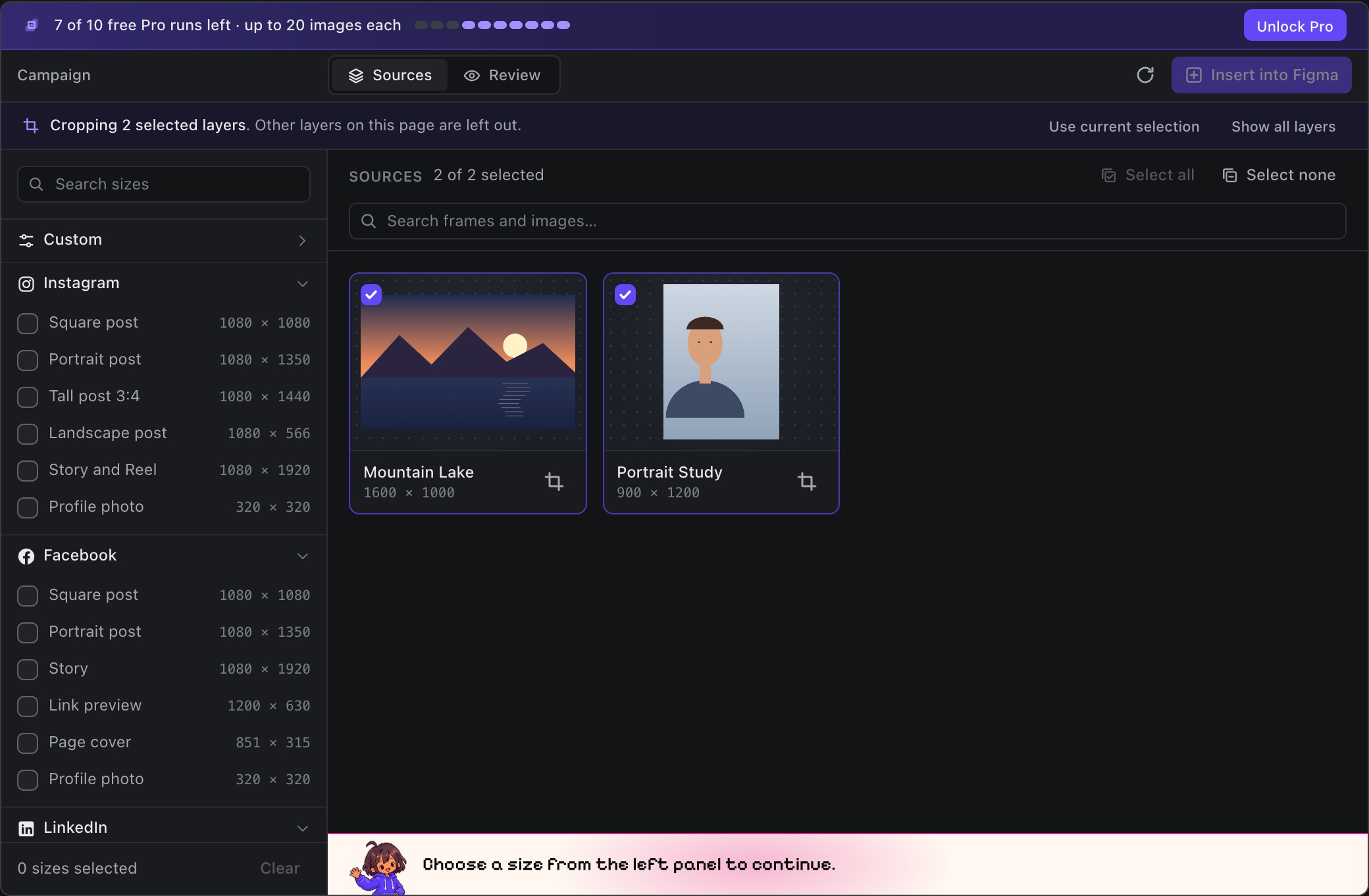Check Facebook Story 1080 × 1920
Image resolution: width=1369 pixels, height=896 pixels.
click(x=28, y=669)
